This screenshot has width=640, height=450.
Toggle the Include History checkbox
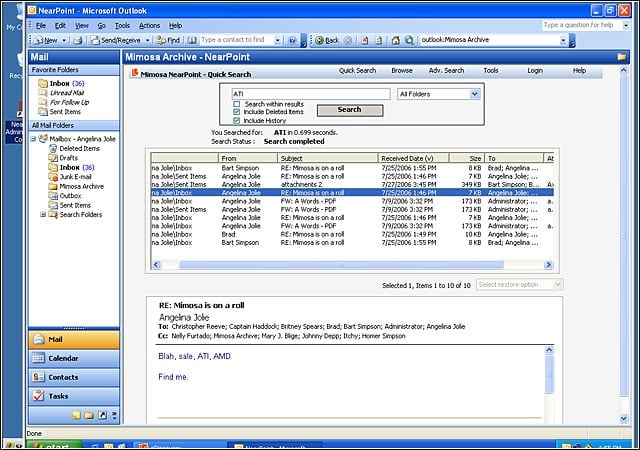coord(236,120)
